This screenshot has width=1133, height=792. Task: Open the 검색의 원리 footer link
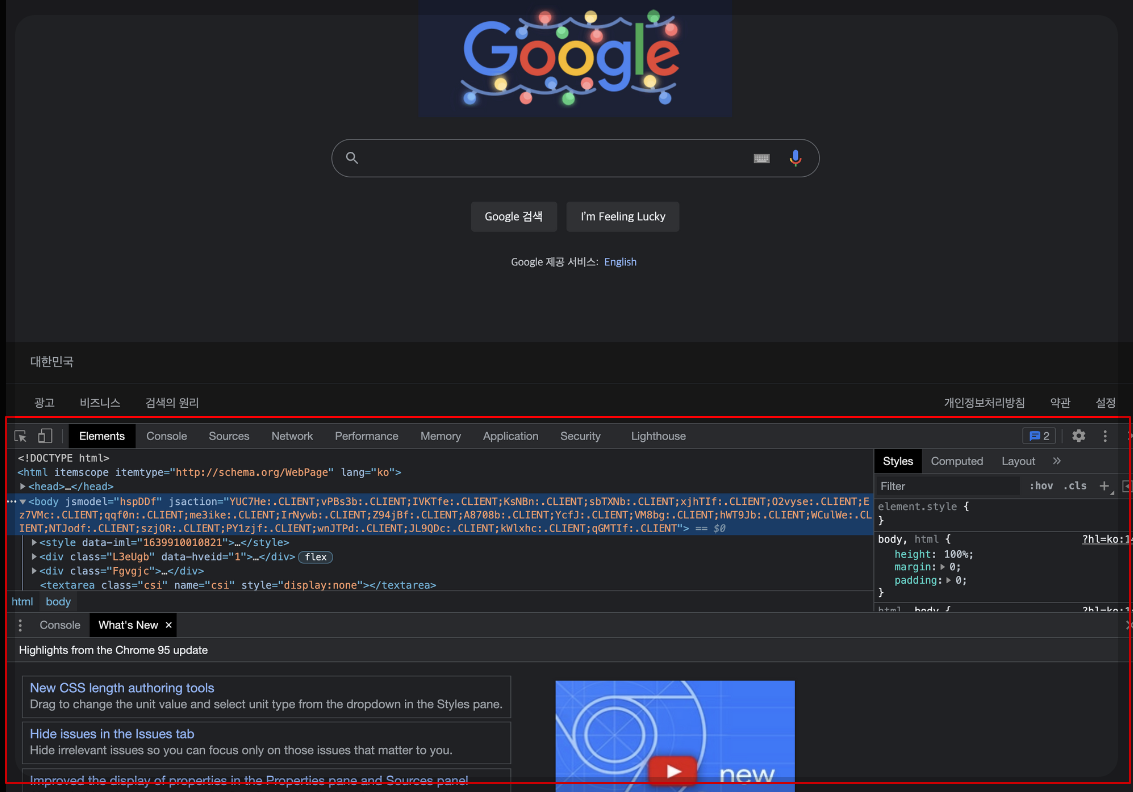[172, 403]
